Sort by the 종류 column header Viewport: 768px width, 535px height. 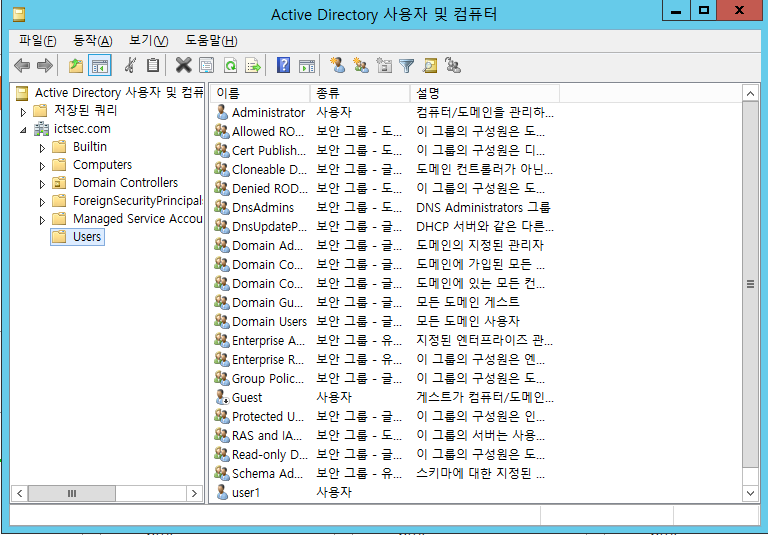click(x=360, y=93)
